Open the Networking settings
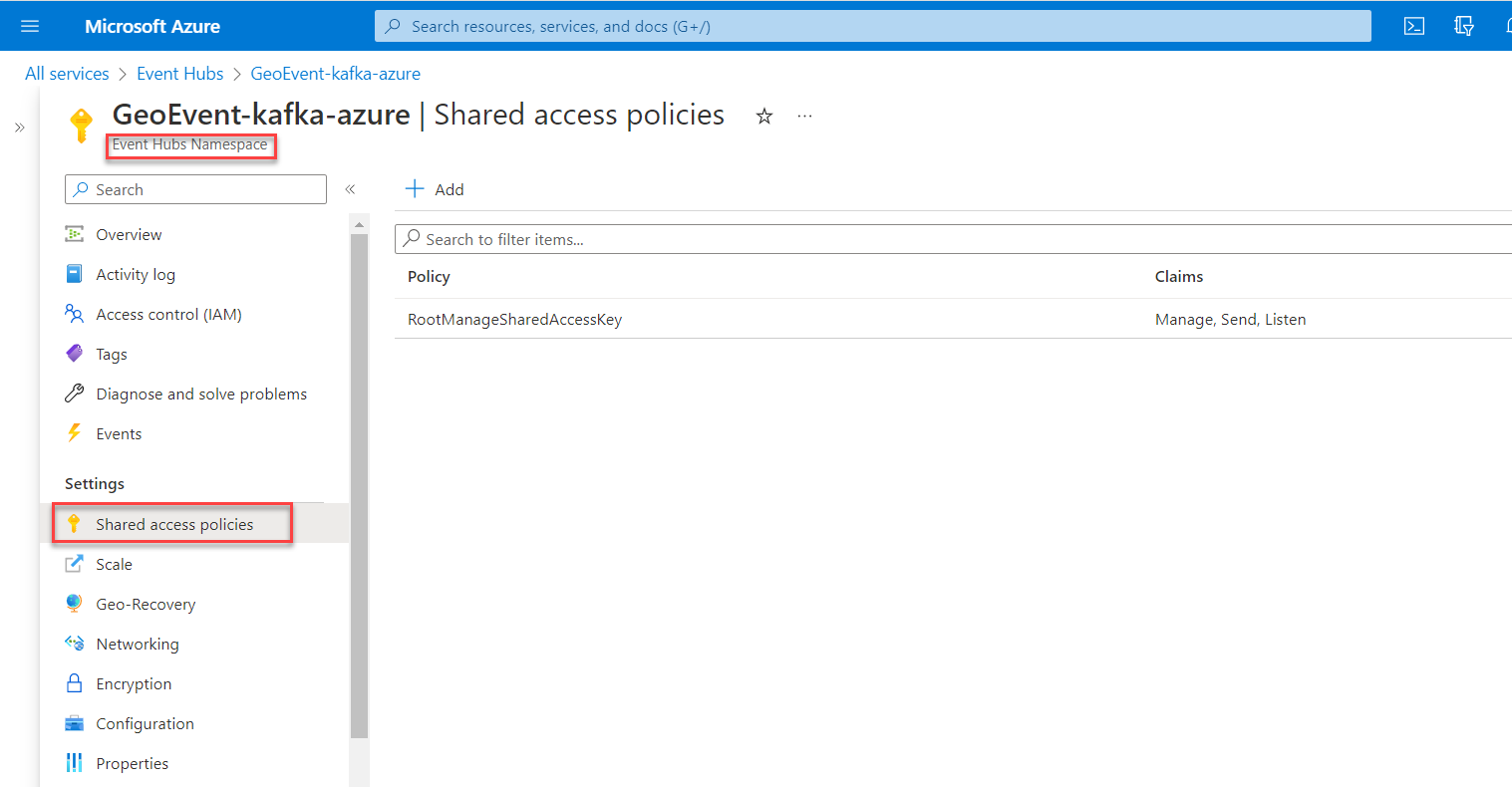The image size is (1512, 787). tap(137, 643)
